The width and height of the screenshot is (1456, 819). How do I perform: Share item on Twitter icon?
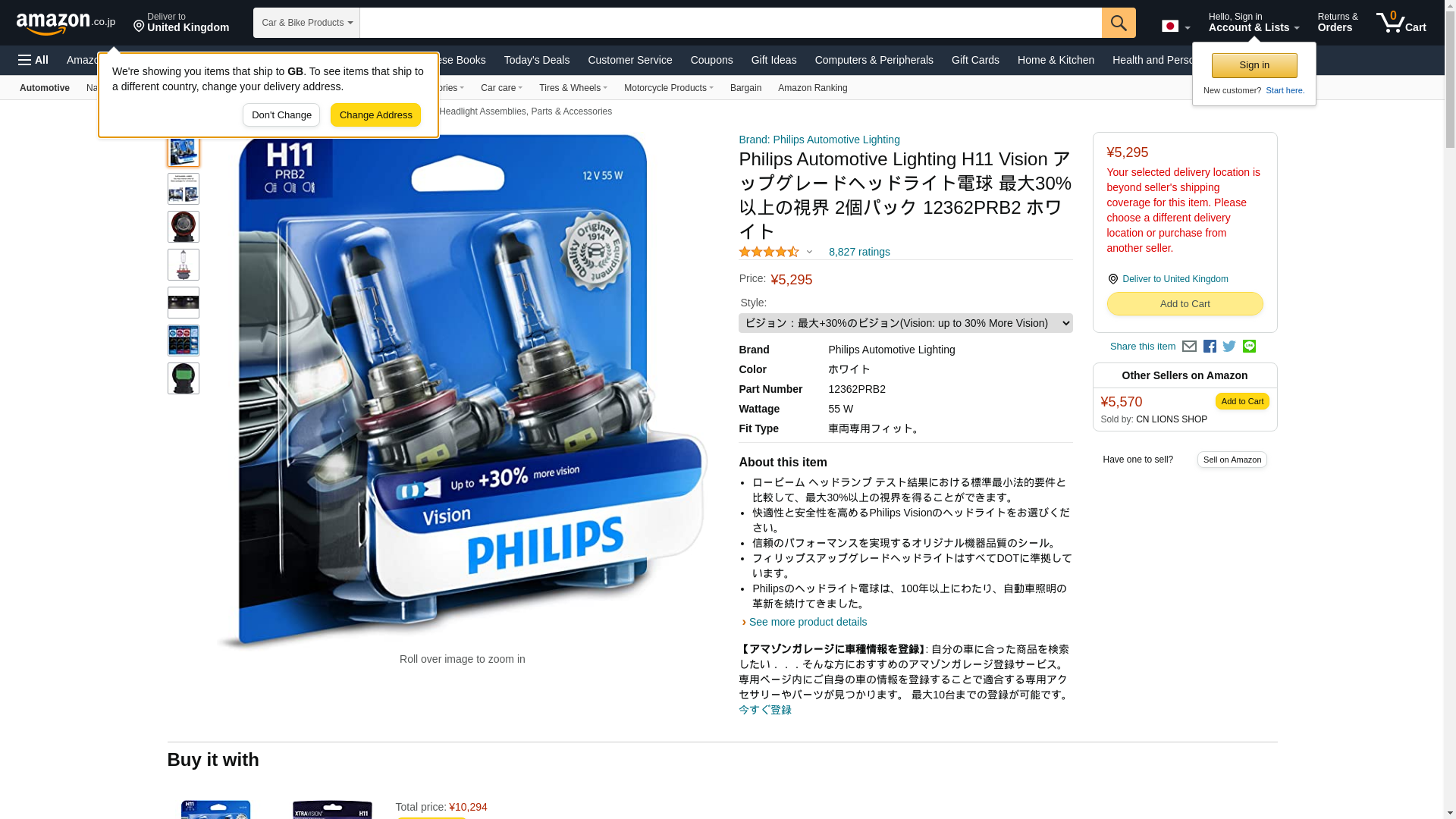pos(1229,347)
